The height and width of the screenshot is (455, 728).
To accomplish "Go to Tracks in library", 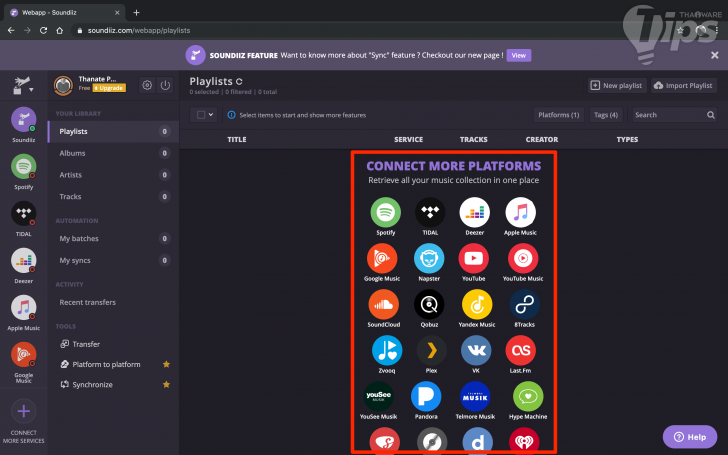I will 114,196.
